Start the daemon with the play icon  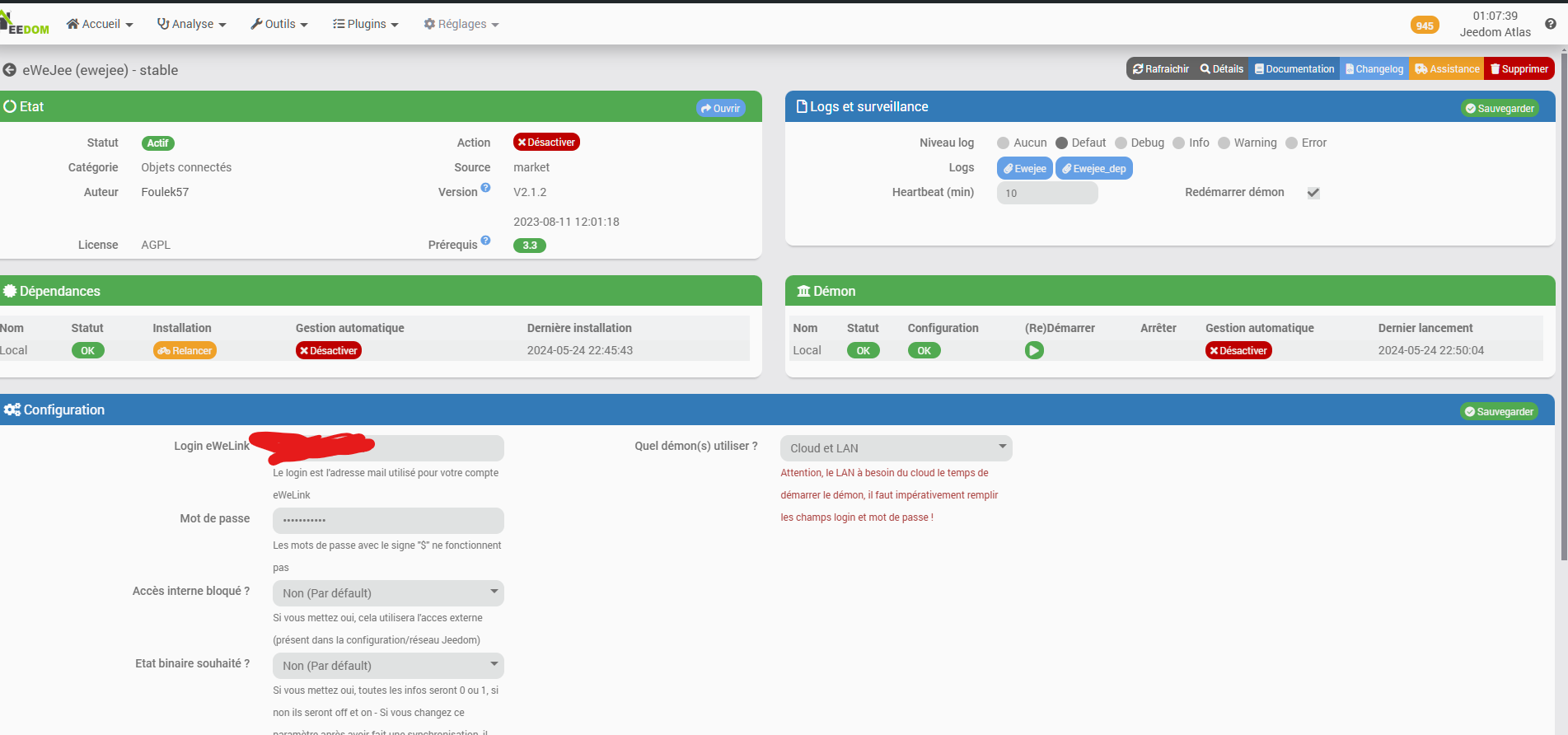point(1034,350)
